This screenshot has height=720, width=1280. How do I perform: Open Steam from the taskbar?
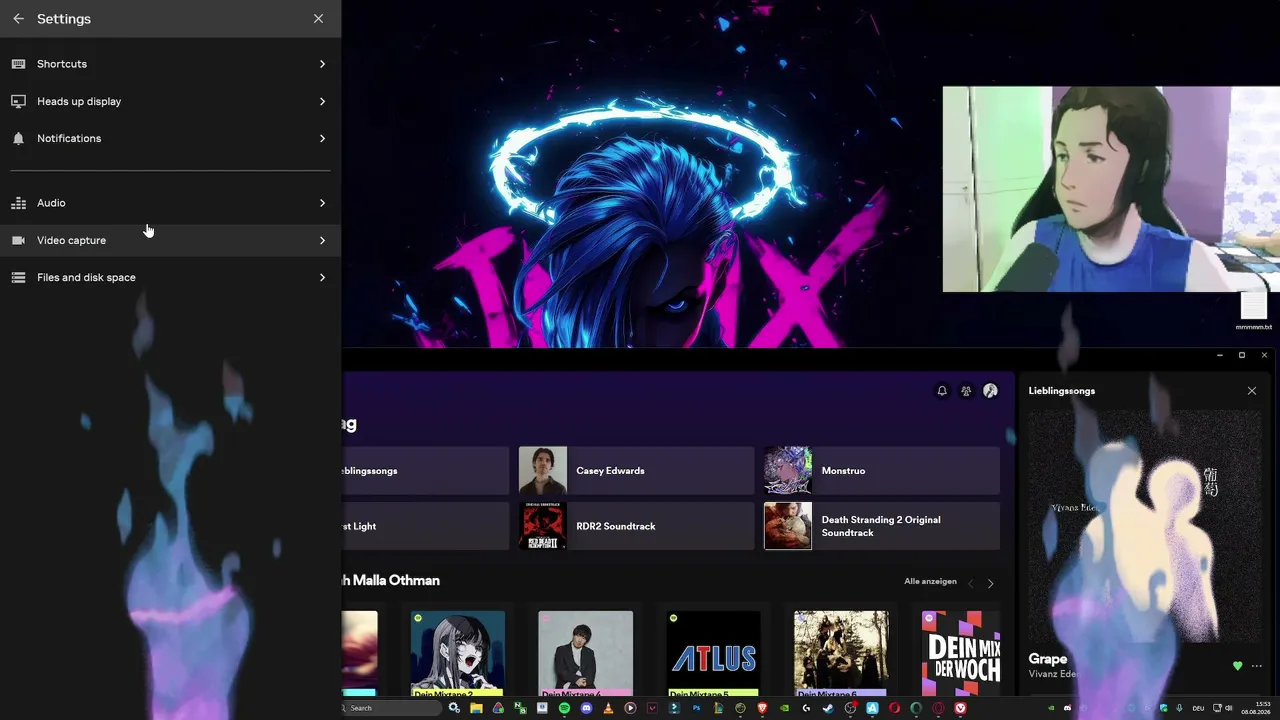point(828,708)
